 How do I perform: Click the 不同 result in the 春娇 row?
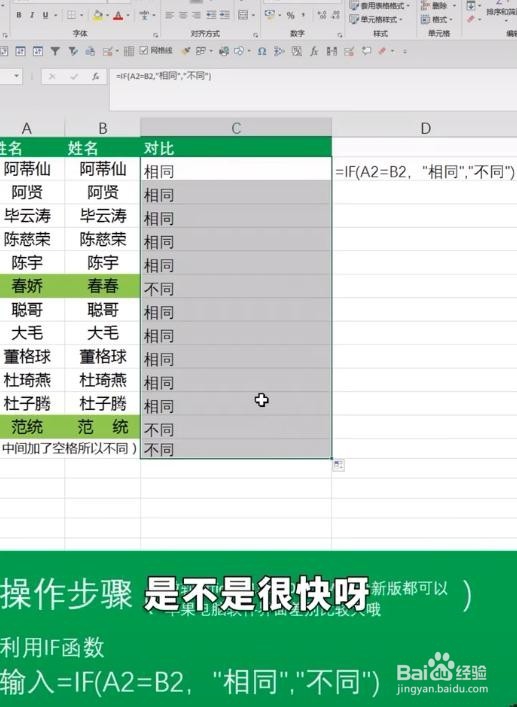[x=236, y=288]
